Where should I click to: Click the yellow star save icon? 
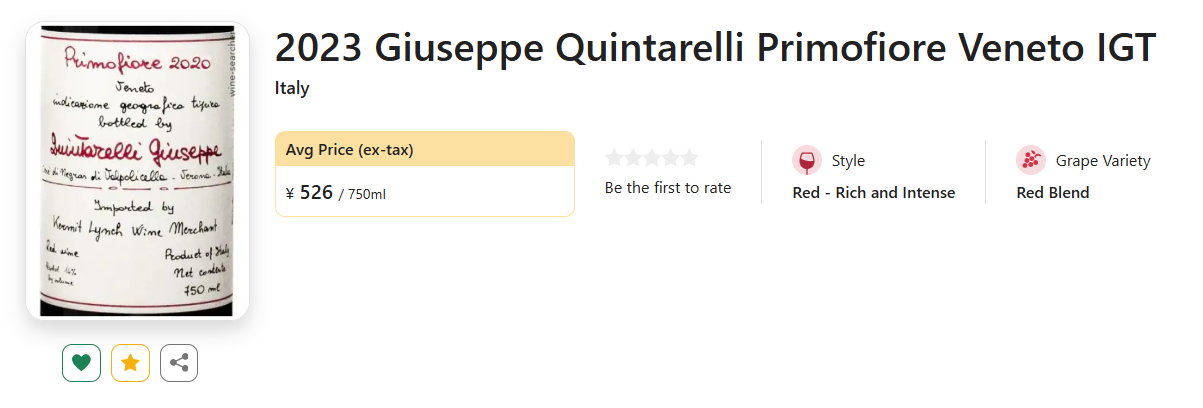tap(130, 363)
